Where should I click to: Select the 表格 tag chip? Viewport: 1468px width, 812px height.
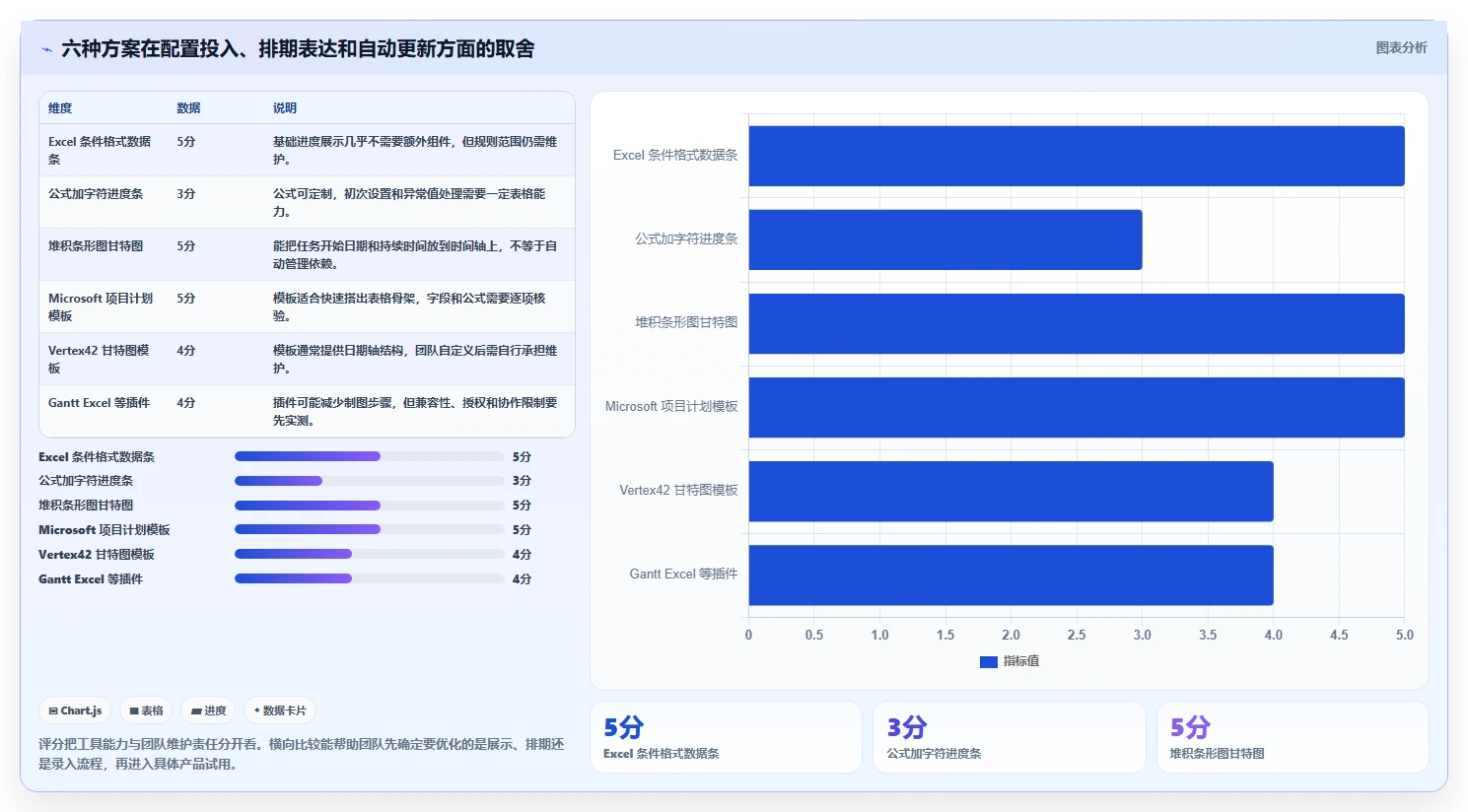(147, 710)
